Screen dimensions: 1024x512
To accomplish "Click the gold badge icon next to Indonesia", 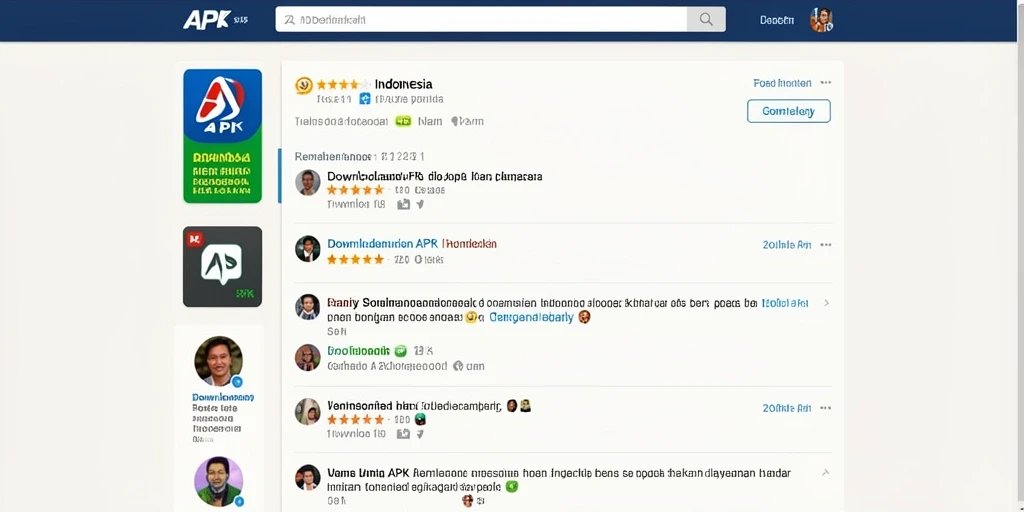I will [x=304, y=85].
